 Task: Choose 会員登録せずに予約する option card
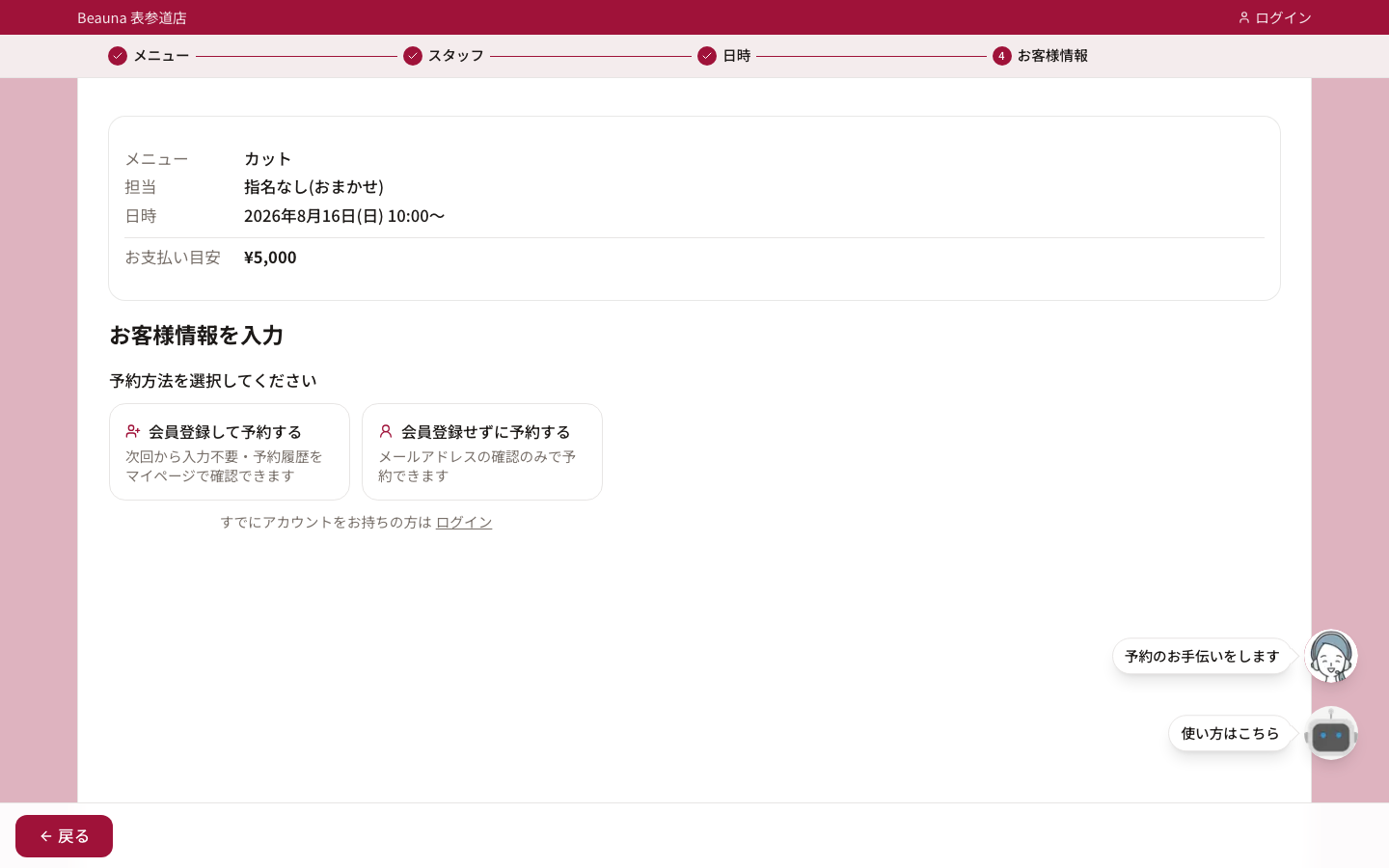click(482, 451)
